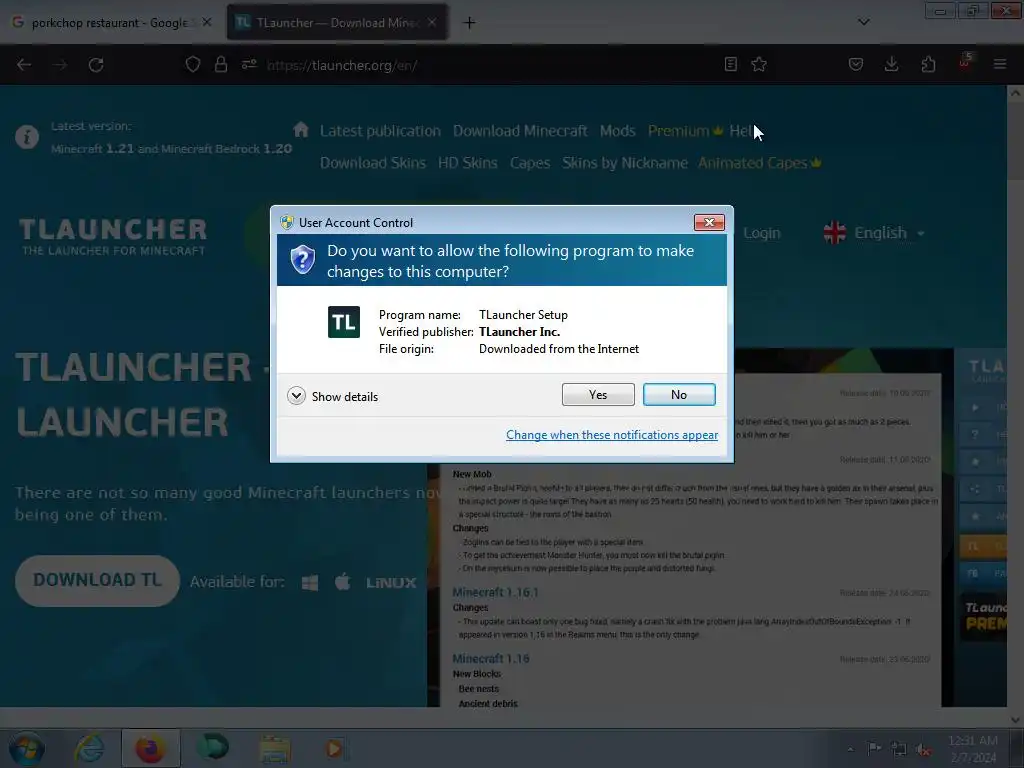The image size is (1024, 768).
Task: Close the TLauncher tab
Action: tap(432, 22)
